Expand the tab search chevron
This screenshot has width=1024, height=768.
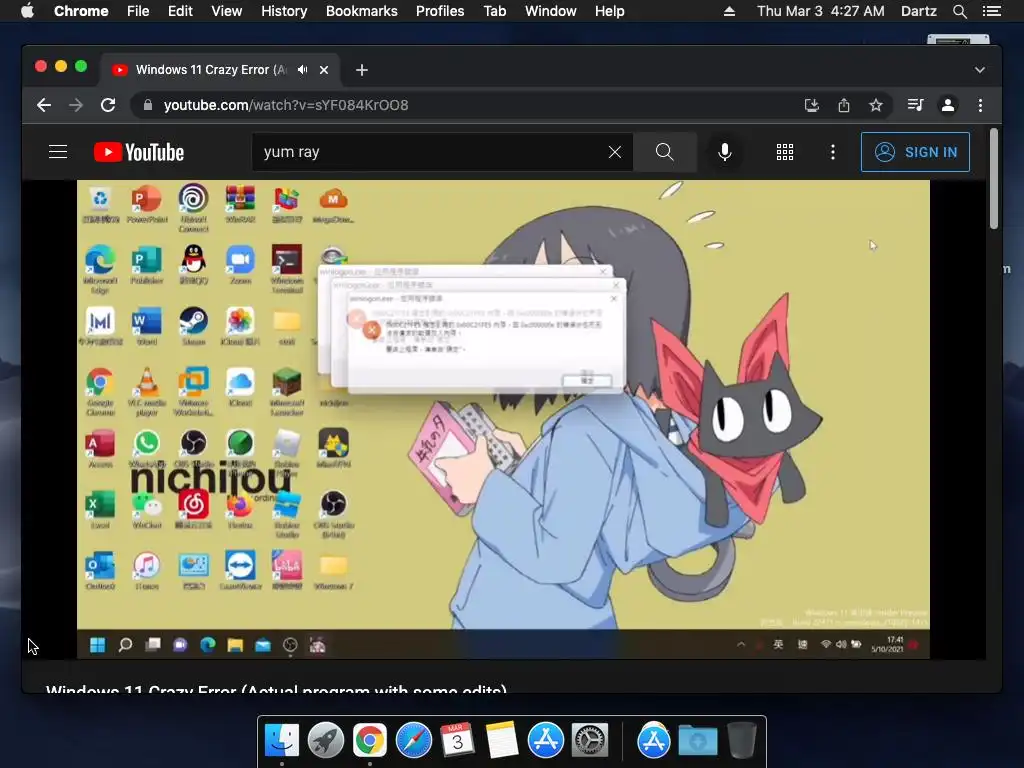(980, 70)
